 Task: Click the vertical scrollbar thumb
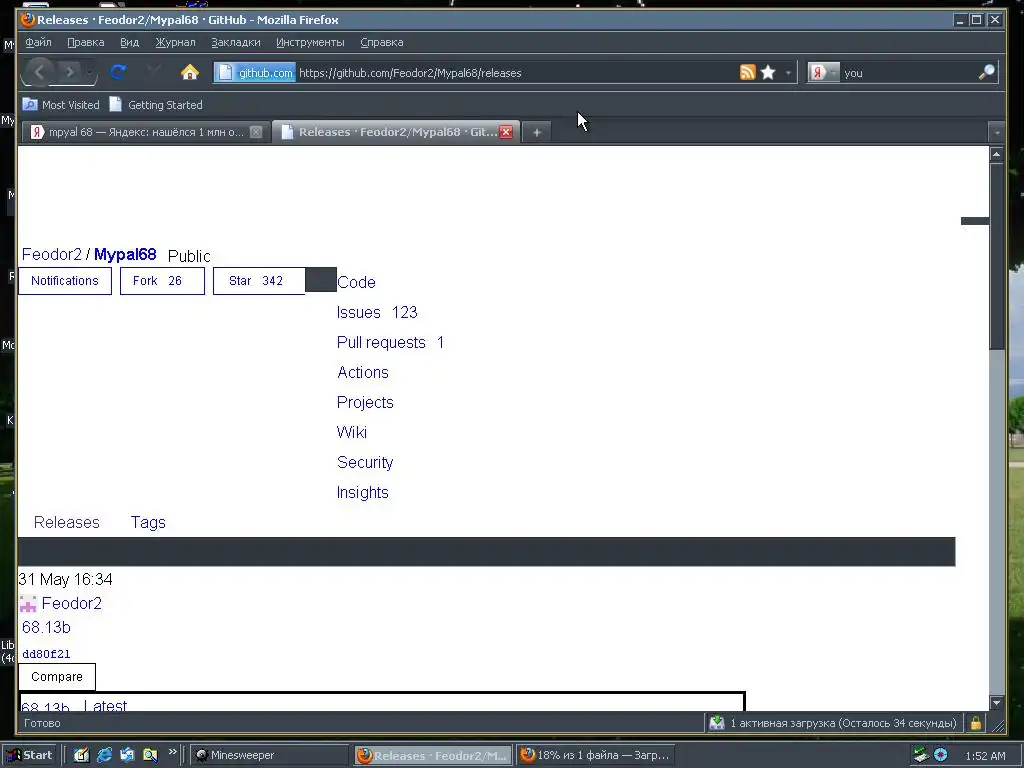[997, 256]
